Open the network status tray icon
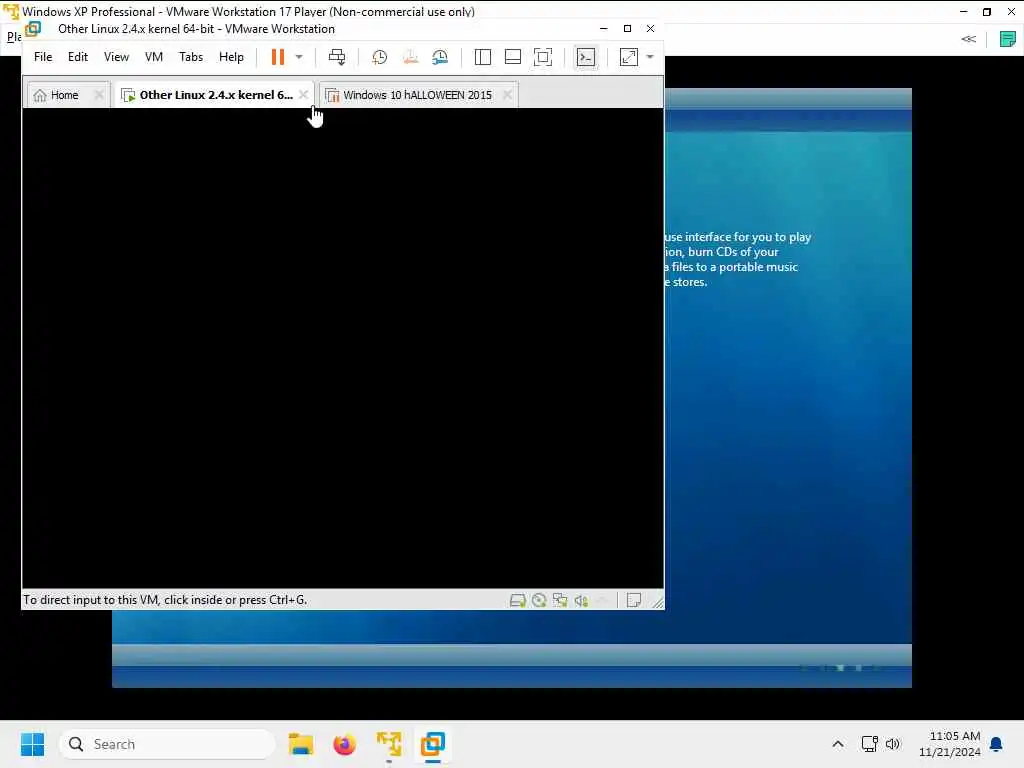This screenshot has height=768, width=1024. point(869,744)
